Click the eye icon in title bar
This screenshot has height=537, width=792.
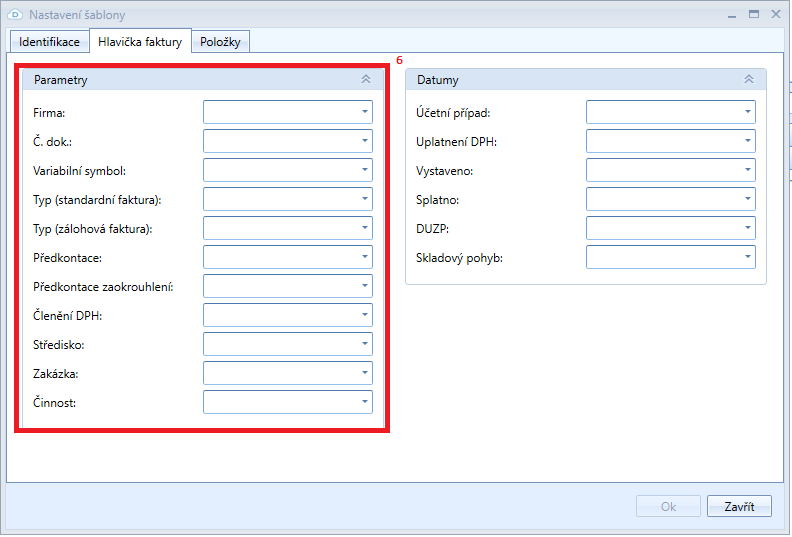click(15, 15)
